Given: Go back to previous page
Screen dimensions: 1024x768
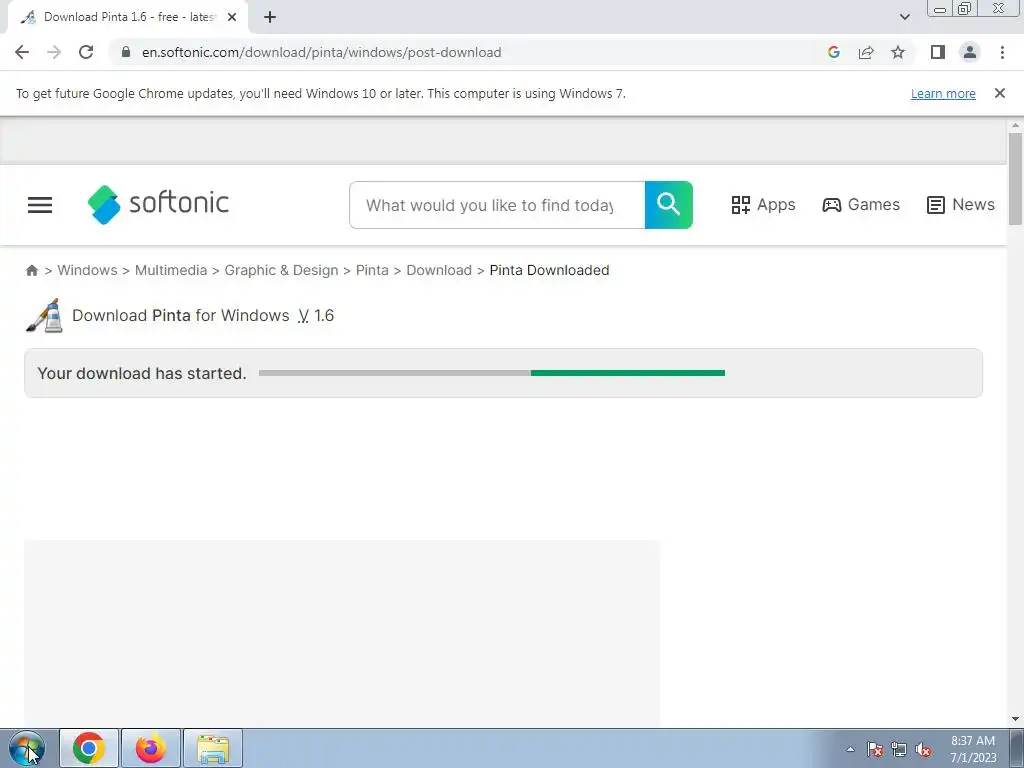Looking at the screenshot, I should [x=22, y=52].
